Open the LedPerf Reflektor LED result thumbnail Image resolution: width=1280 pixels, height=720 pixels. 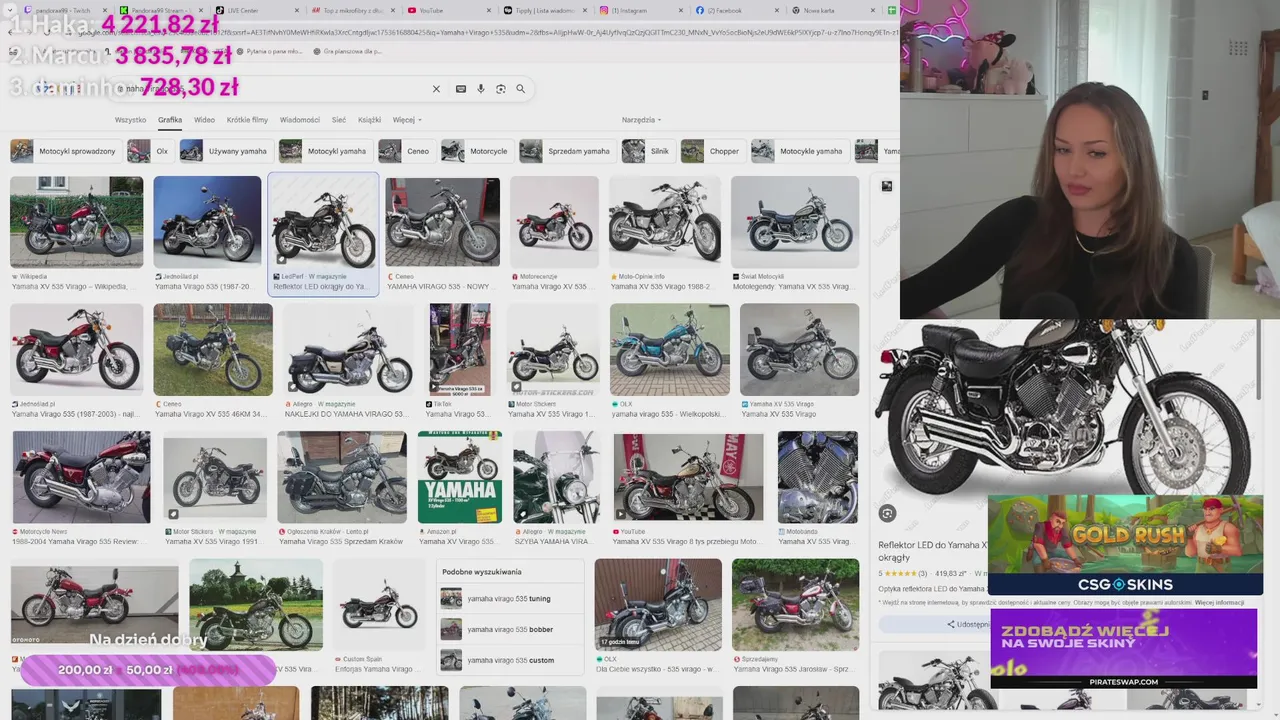point(323,222)
